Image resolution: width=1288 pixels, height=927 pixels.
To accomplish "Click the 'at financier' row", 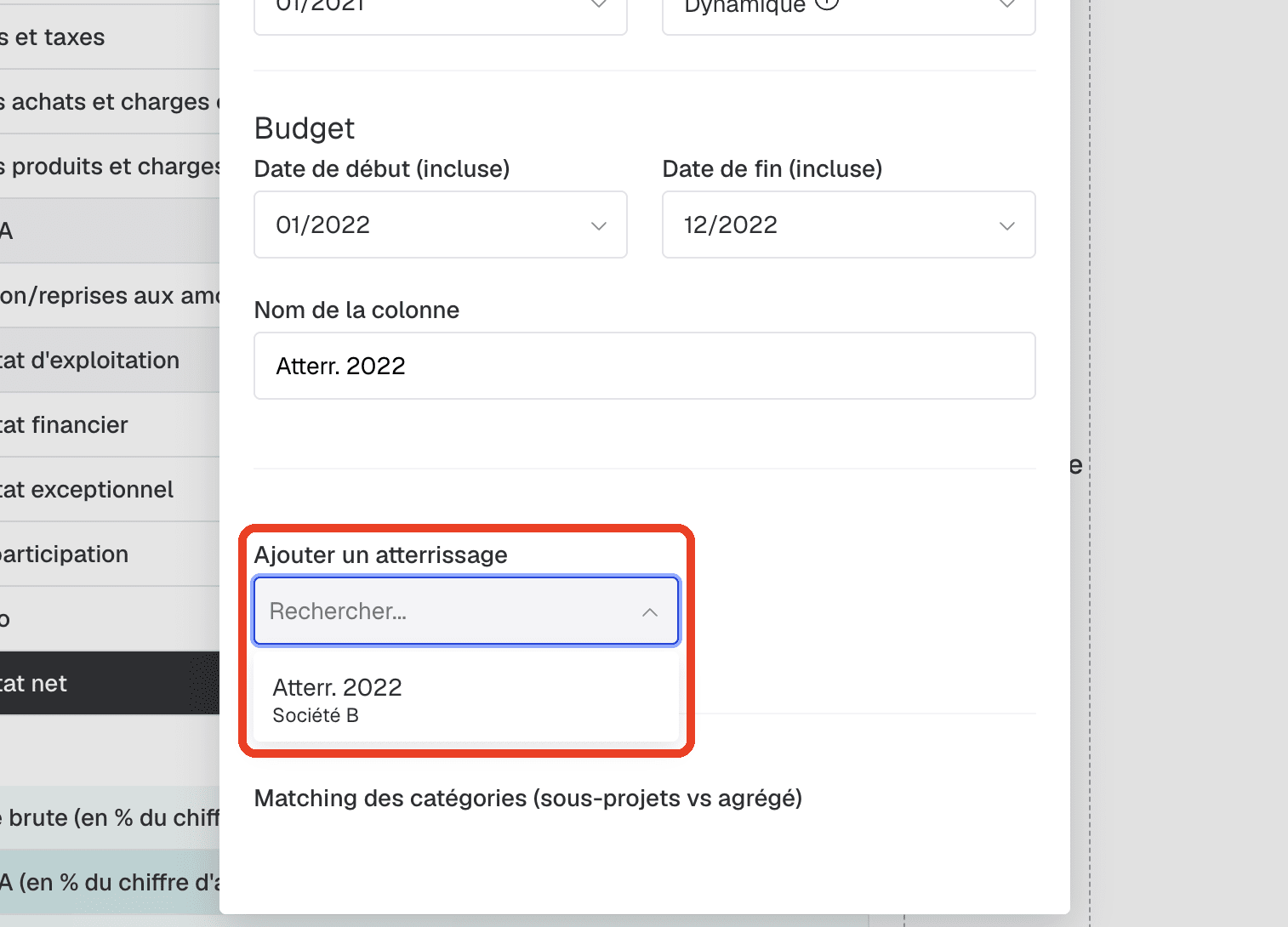I will pos(110,425).
